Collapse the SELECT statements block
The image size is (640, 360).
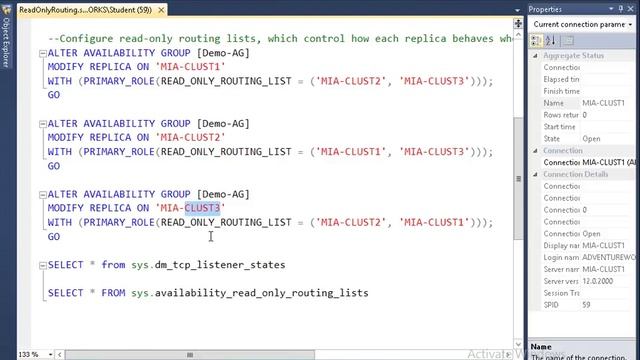[42, 265]
